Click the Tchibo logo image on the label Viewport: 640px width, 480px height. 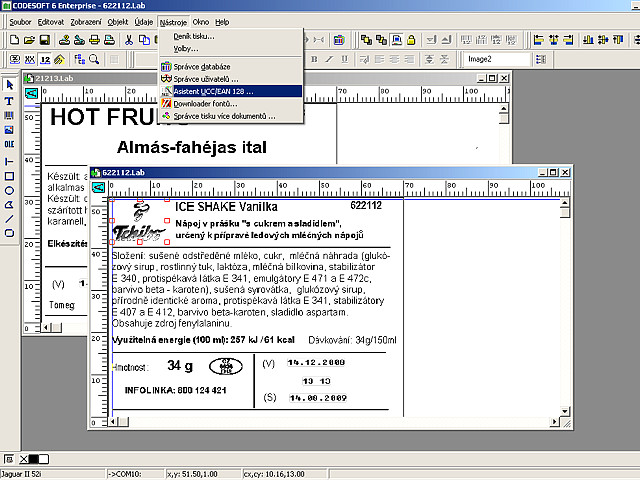[139, 221]
